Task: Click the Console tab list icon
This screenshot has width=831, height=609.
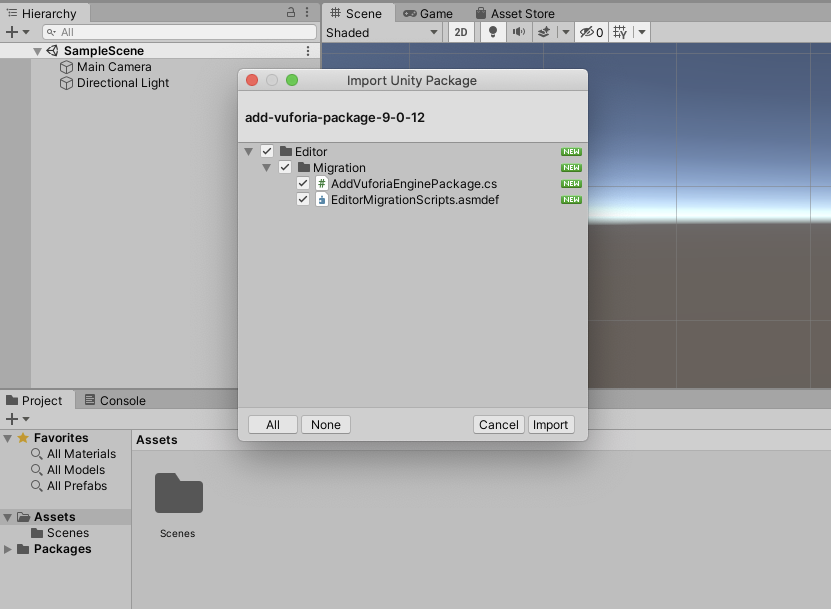Action: 90,400
